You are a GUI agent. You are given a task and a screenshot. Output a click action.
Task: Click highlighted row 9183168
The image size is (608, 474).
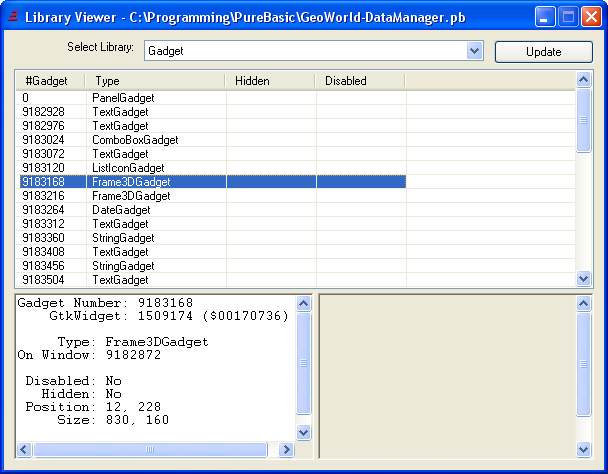212,182
